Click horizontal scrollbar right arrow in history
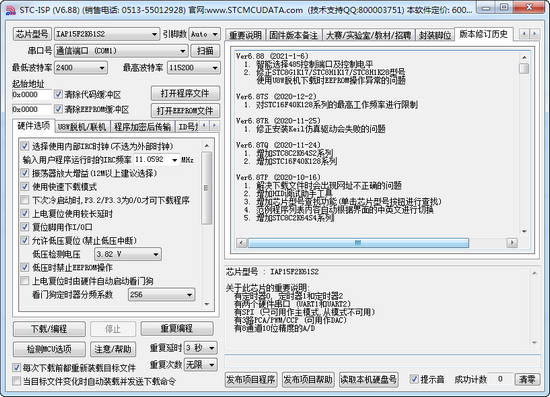The width and height of the screenshot is (550, 397). click(512, 243)
